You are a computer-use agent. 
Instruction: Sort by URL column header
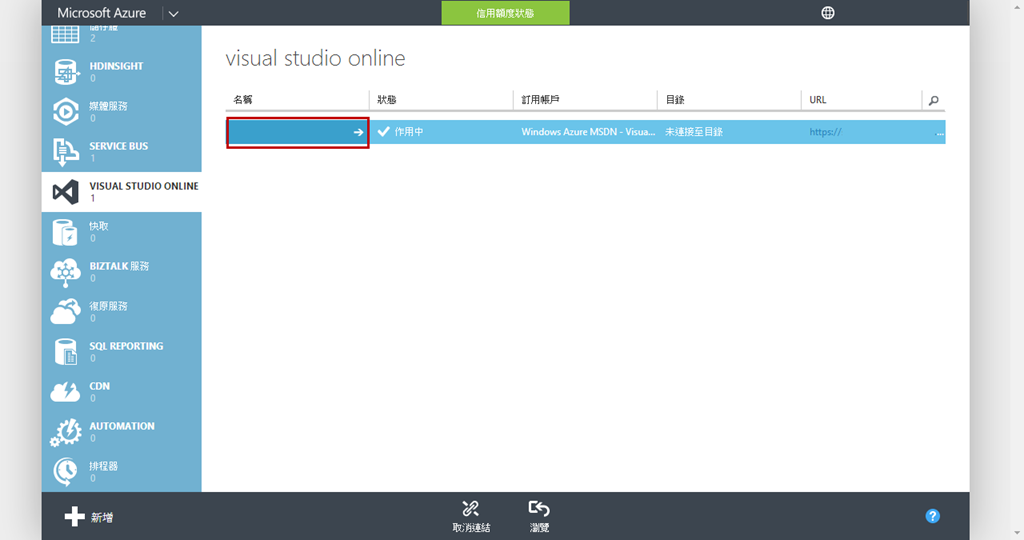pyautogui.click(x=818, y=100)
